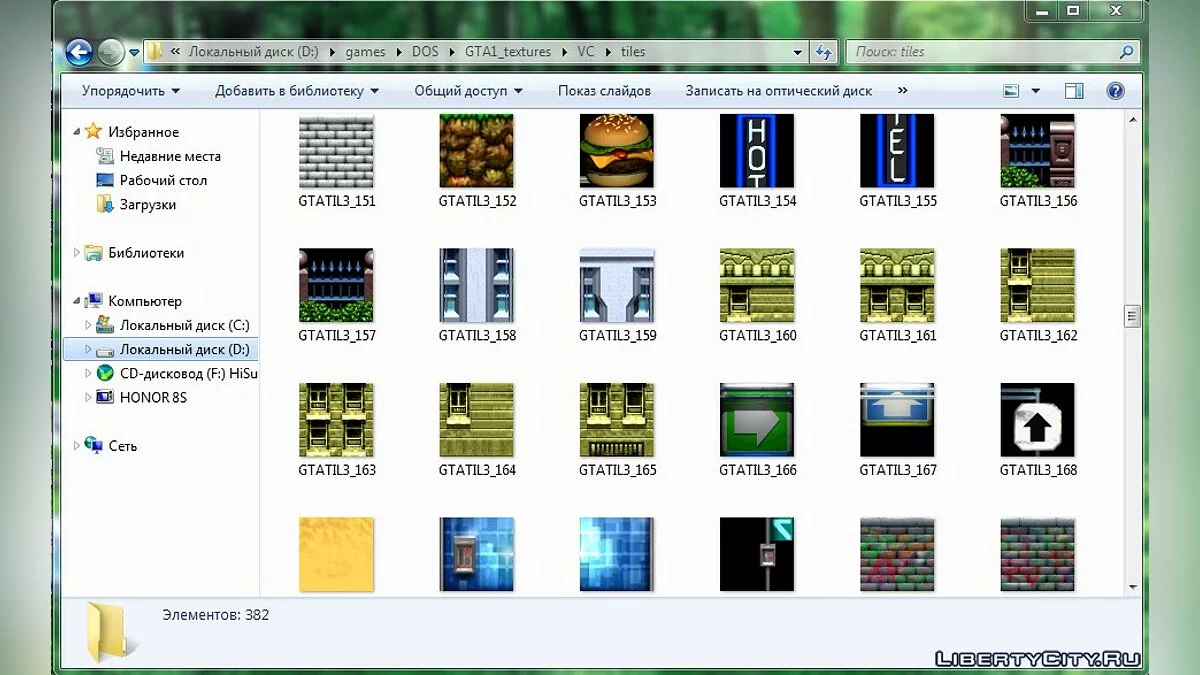Image resolution: width=1200 pixels, height=675 pixels.
Task: Open the Загрузки folder in Favorites
Action: tap(147, 204)
